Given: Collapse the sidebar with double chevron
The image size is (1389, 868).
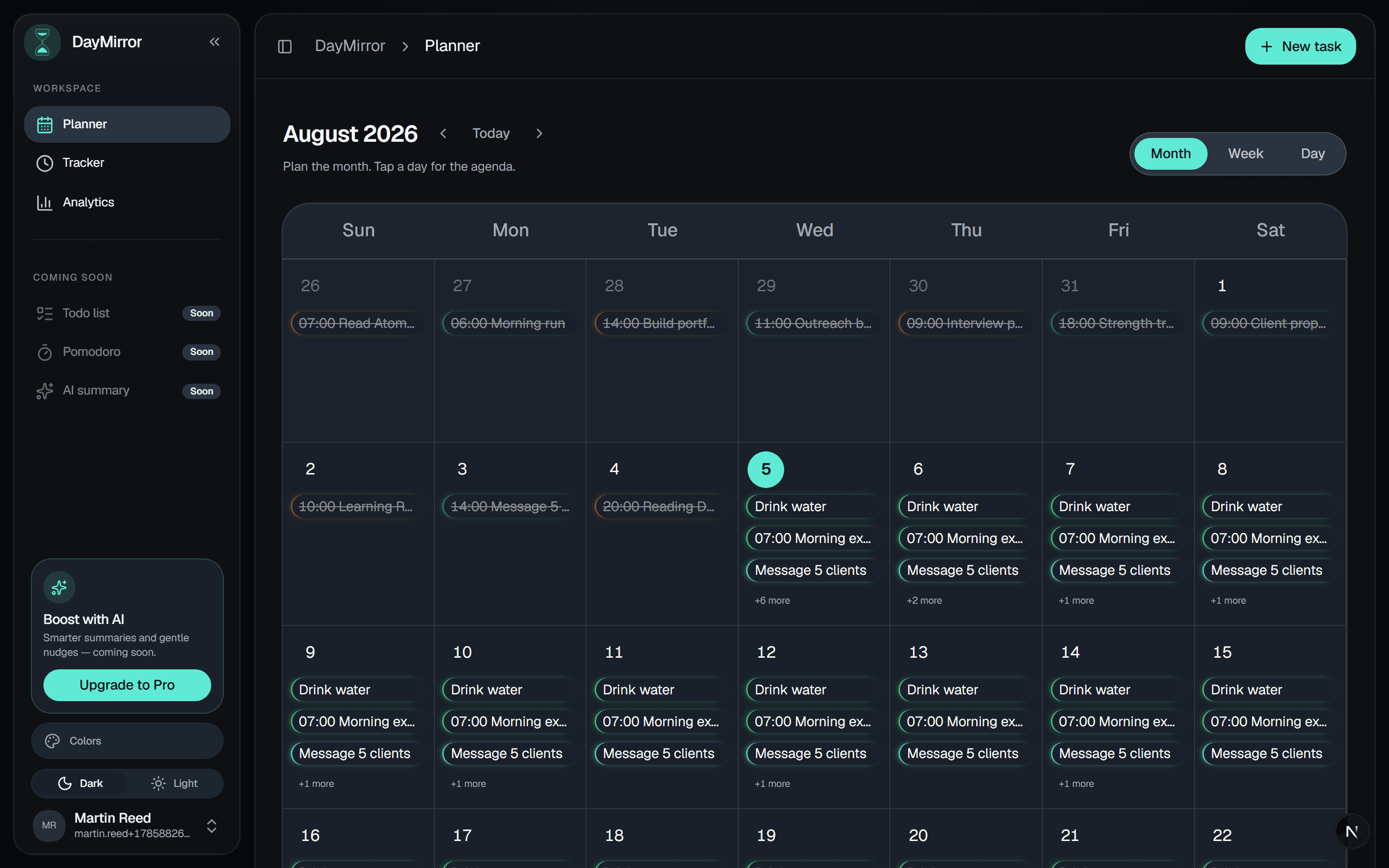Looking at the screenshot, I should pos(214,42).
